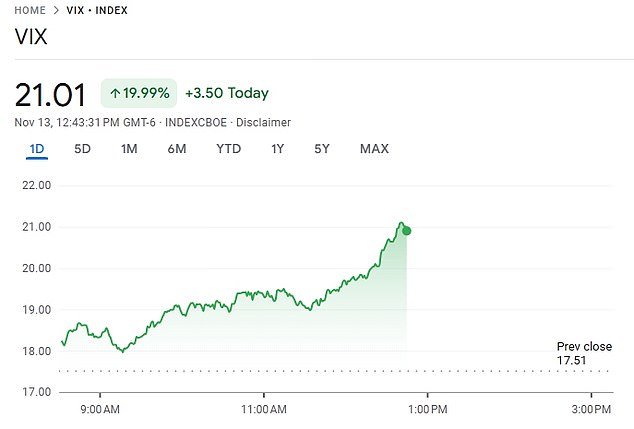Screen dimensions: 634x429
Task: Click the 11:00 AM time axis label
Action: (264, 409)
